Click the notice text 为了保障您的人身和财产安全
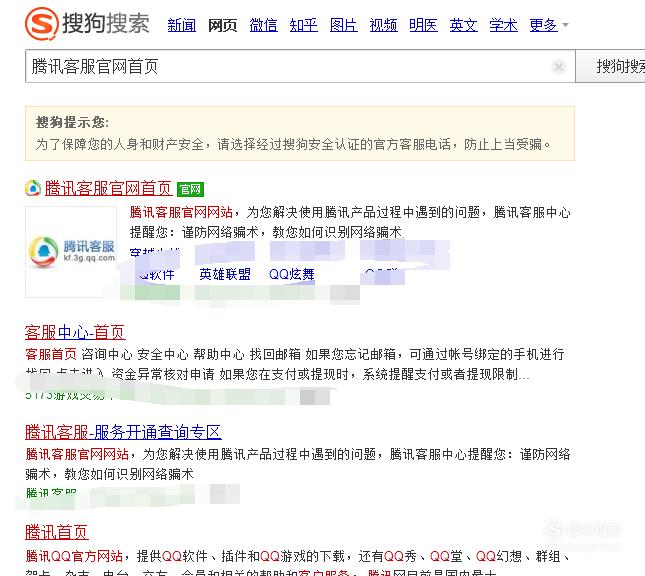645x576 pixels. (120, 144)
